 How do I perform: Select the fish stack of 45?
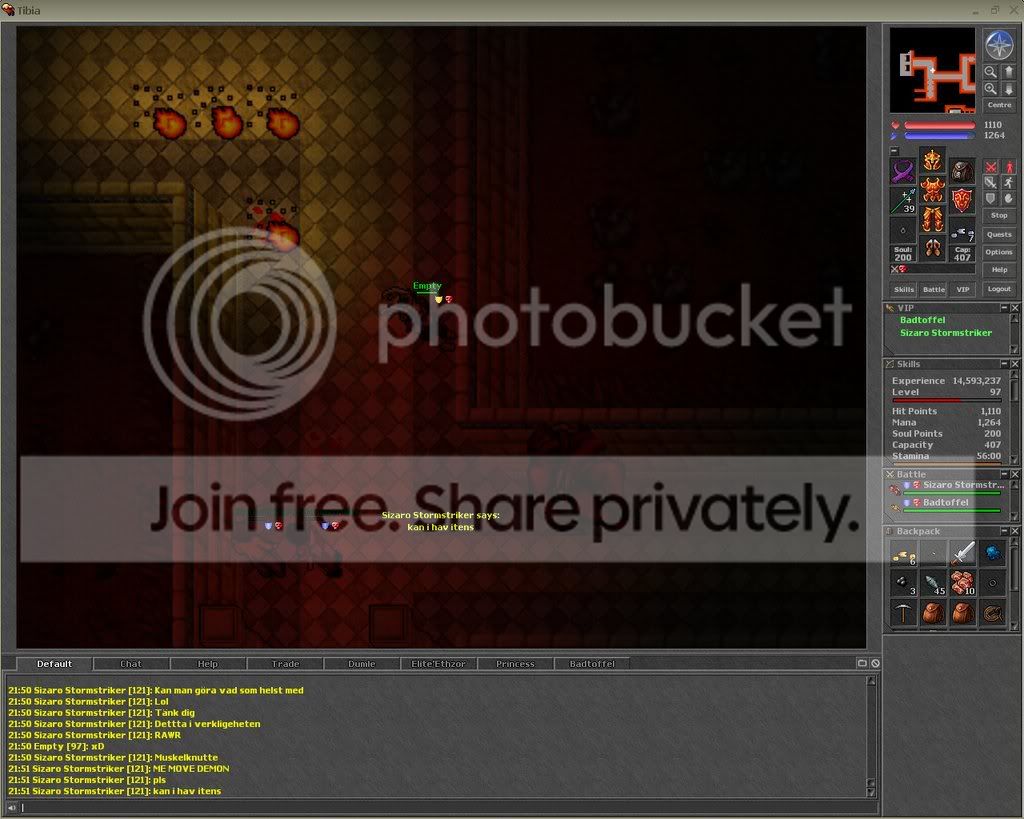tap(933, 583)
